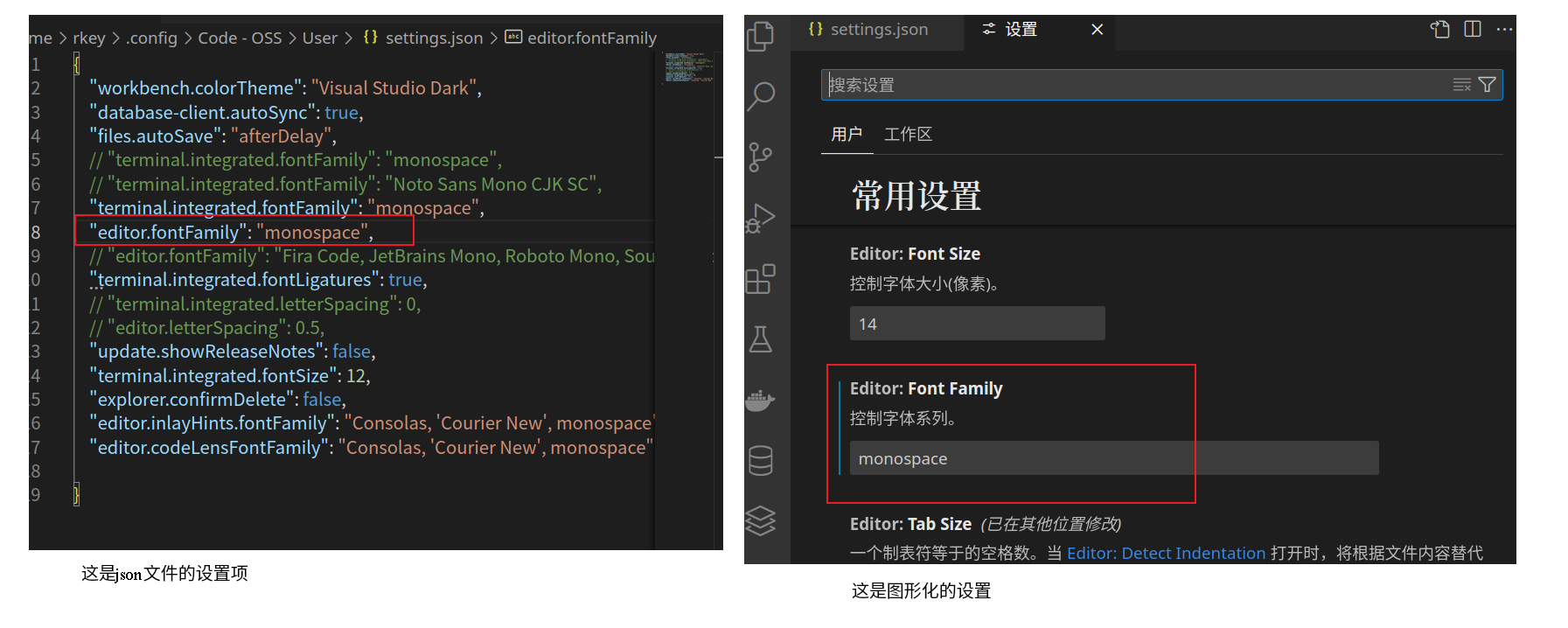Open the editor More Actions menu

[x=1504, y=29]
